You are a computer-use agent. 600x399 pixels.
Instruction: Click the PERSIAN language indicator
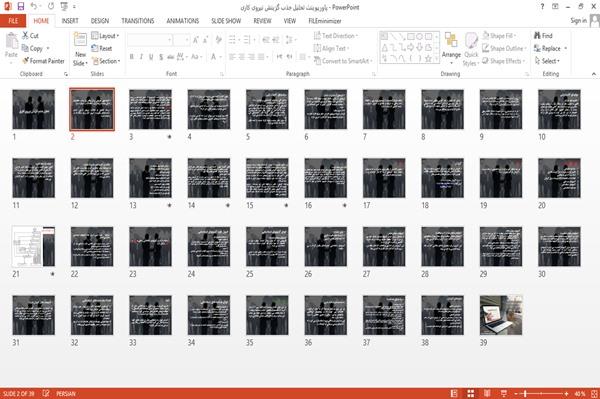click(x=66, y=394)
